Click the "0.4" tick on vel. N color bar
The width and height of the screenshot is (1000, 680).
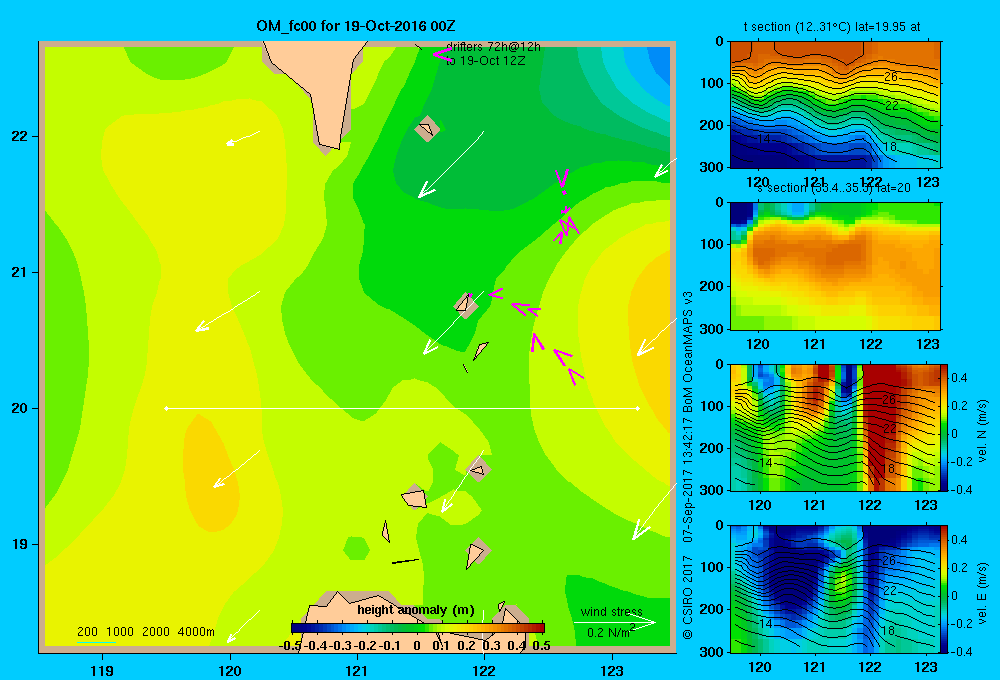pyautogui.click(x=960, y=378)
